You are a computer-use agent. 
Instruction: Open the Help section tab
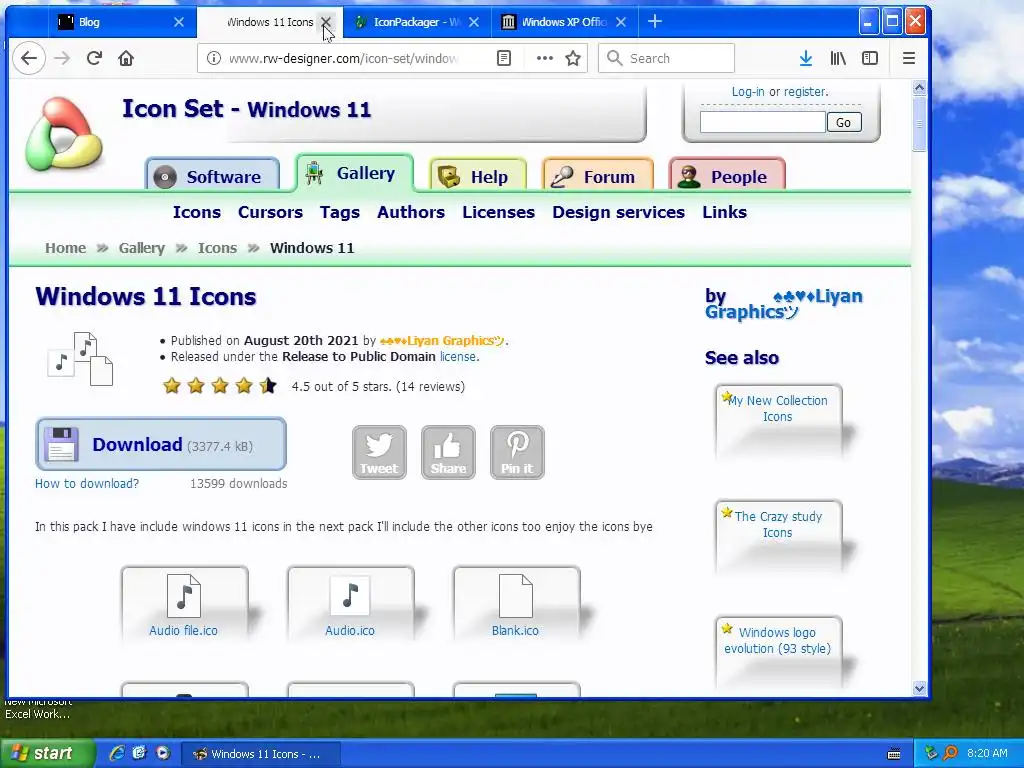478,176
